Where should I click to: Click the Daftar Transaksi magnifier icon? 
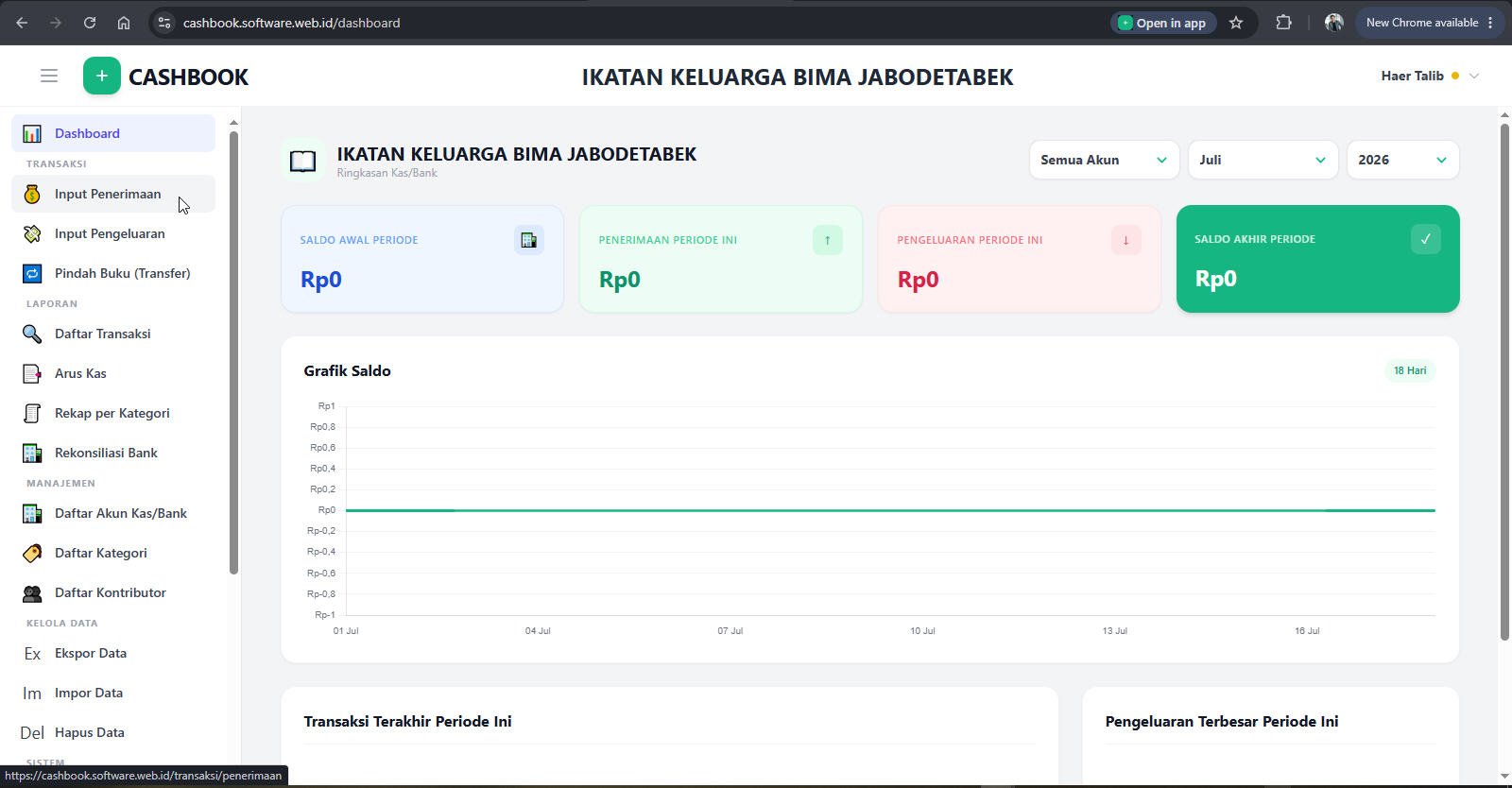click(32, 334)
